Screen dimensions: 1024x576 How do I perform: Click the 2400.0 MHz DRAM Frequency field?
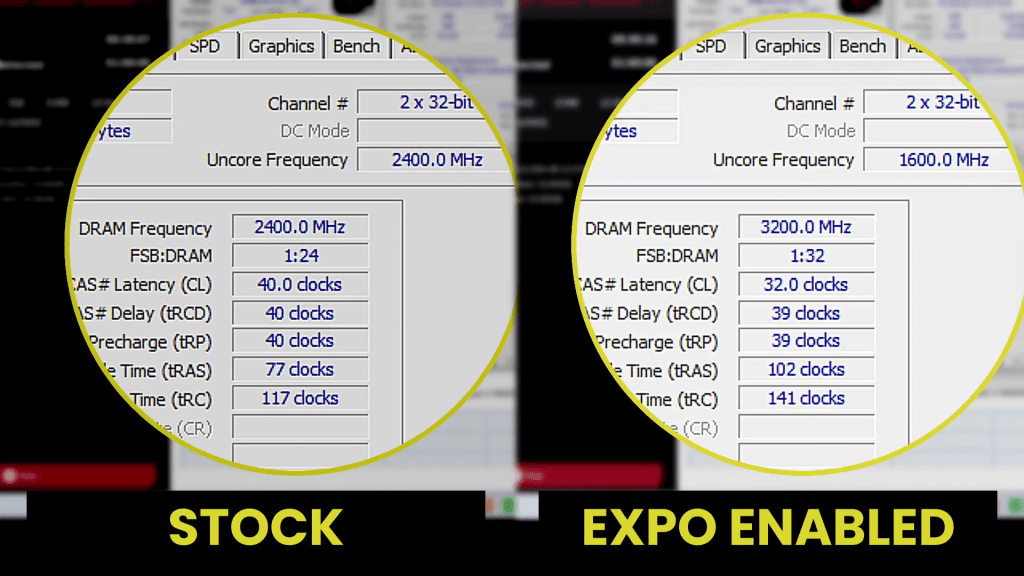click(300, 227)
